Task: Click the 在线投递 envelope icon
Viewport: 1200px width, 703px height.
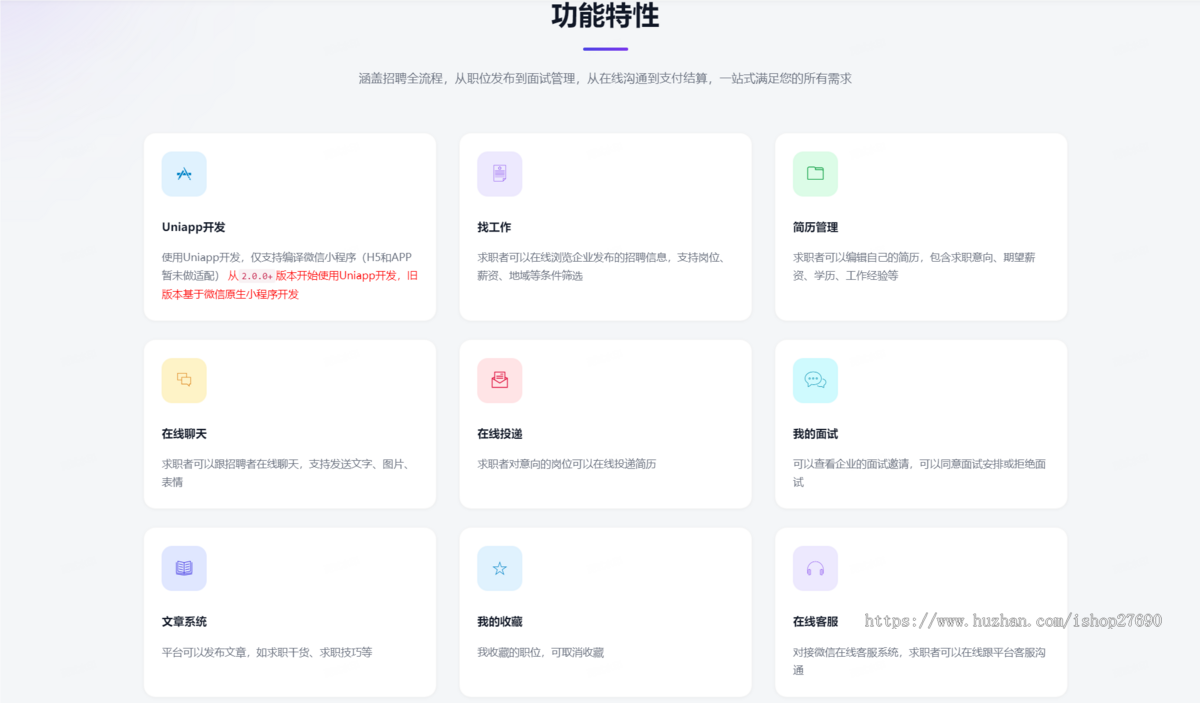Action: pyautogui.click(x=499, y=380)
